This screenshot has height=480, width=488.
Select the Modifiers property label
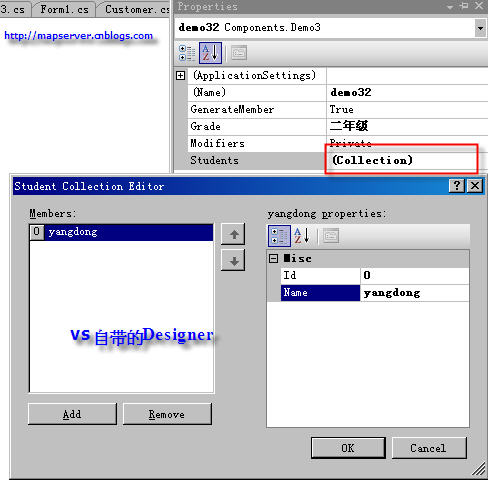tap(257, 143)
